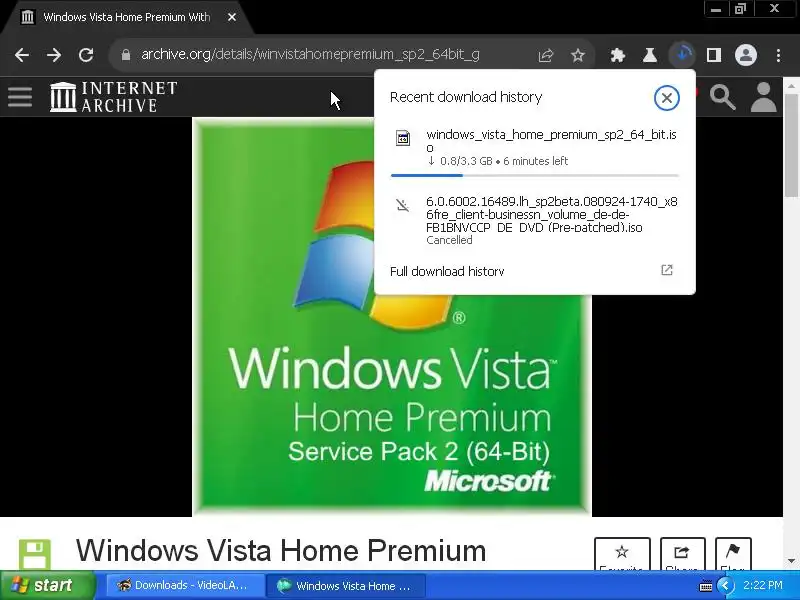Open the Internet Archive hamburger menu
The height and width of the screenshot is (600, 800).
coord(20,97)
